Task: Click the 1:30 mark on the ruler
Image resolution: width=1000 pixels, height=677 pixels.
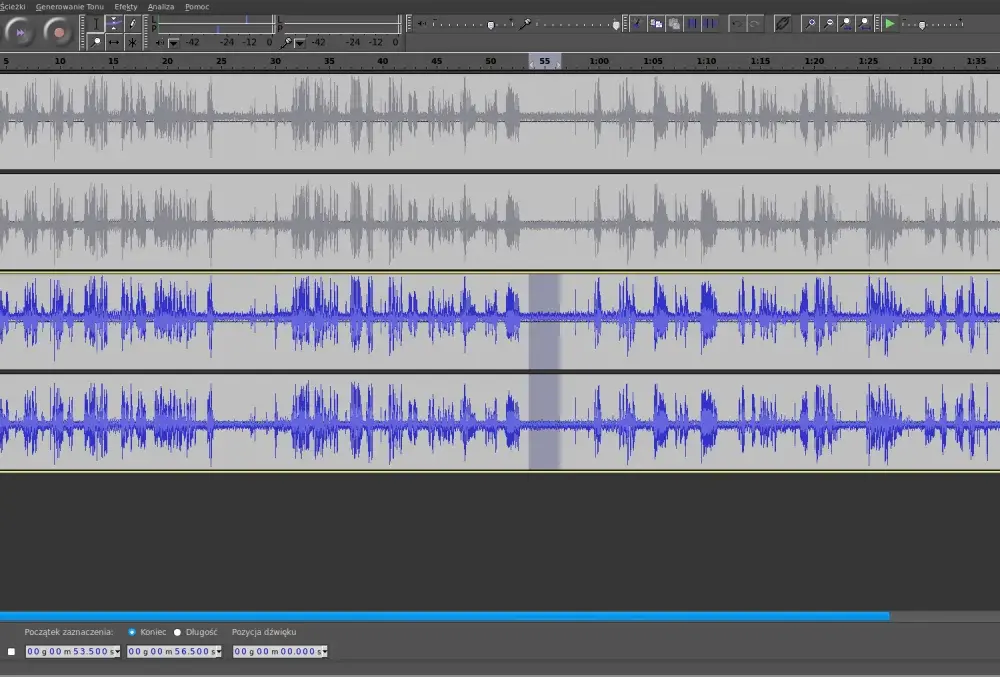Action: click(x=922, y=61)
